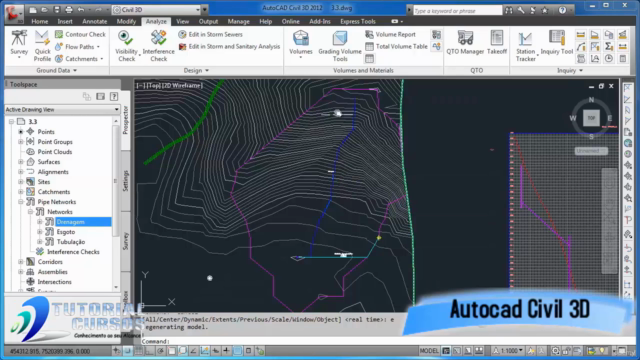Open the Prospector side tab

tap(126, 120)
